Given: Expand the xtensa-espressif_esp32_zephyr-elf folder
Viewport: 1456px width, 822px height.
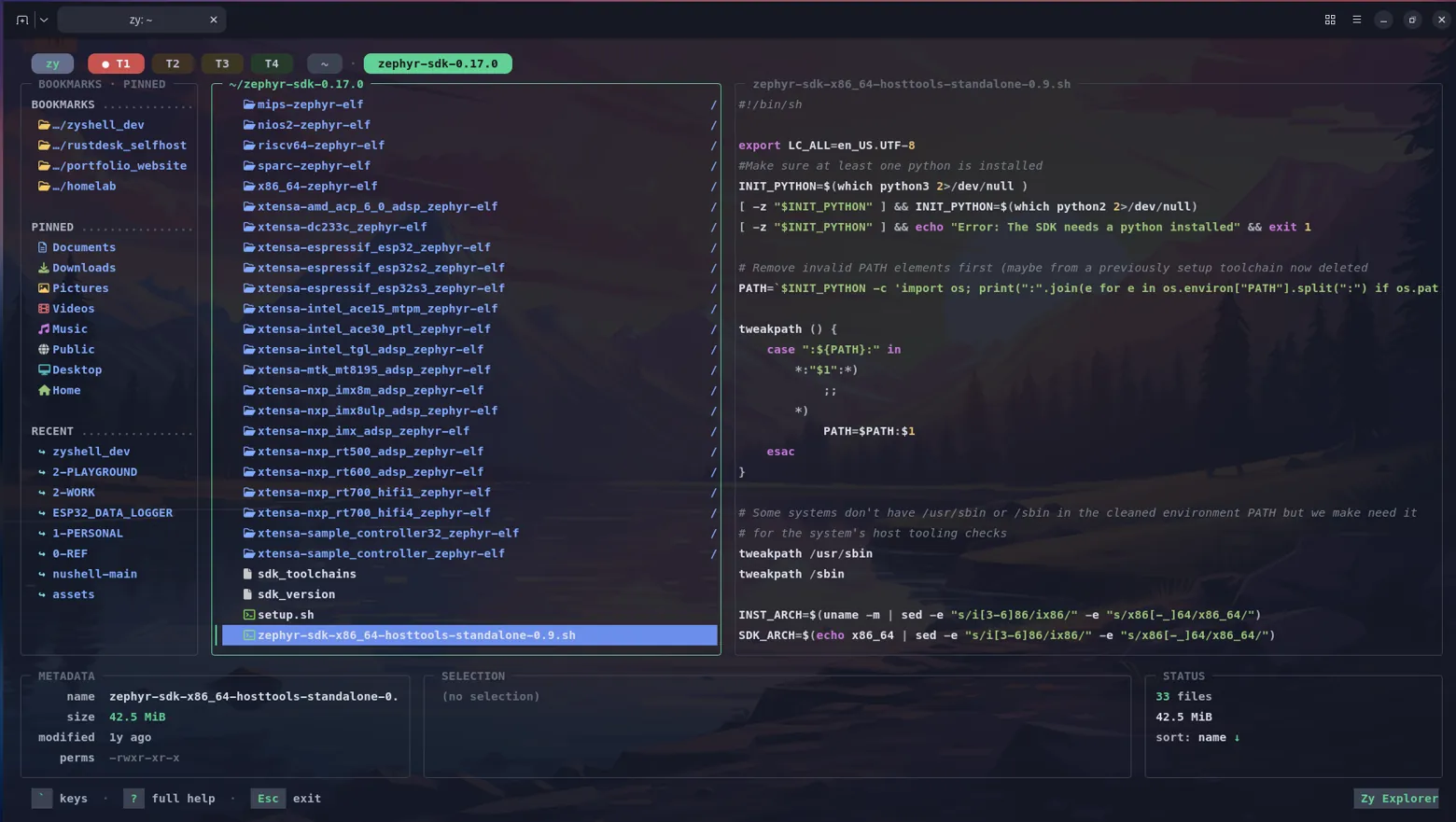Looking at the screenshot, I should 373,247.
